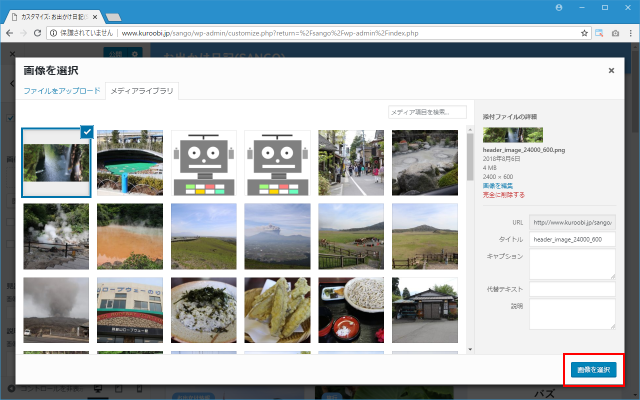The image size is (640, 400).
Task: Click the 代替テキスト input field
Action: click(572, 289)
